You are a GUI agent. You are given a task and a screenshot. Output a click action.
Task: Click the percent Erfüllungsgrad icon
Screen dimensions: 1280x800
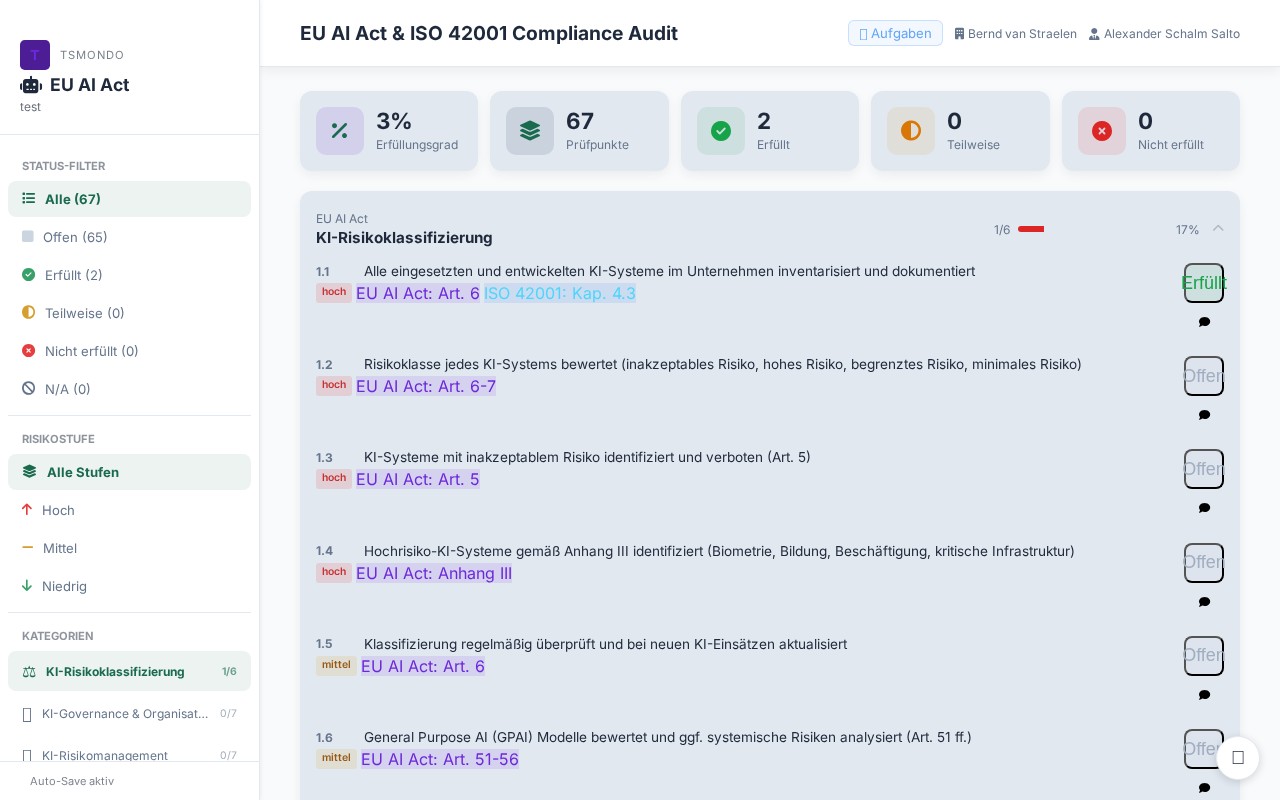coord(340,131)
